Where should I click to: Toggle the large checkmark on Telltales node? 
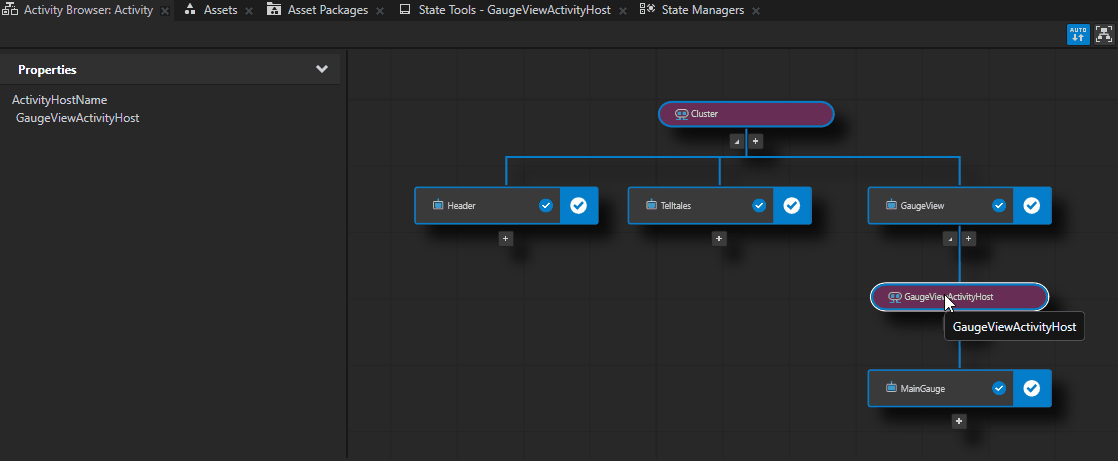791,205
